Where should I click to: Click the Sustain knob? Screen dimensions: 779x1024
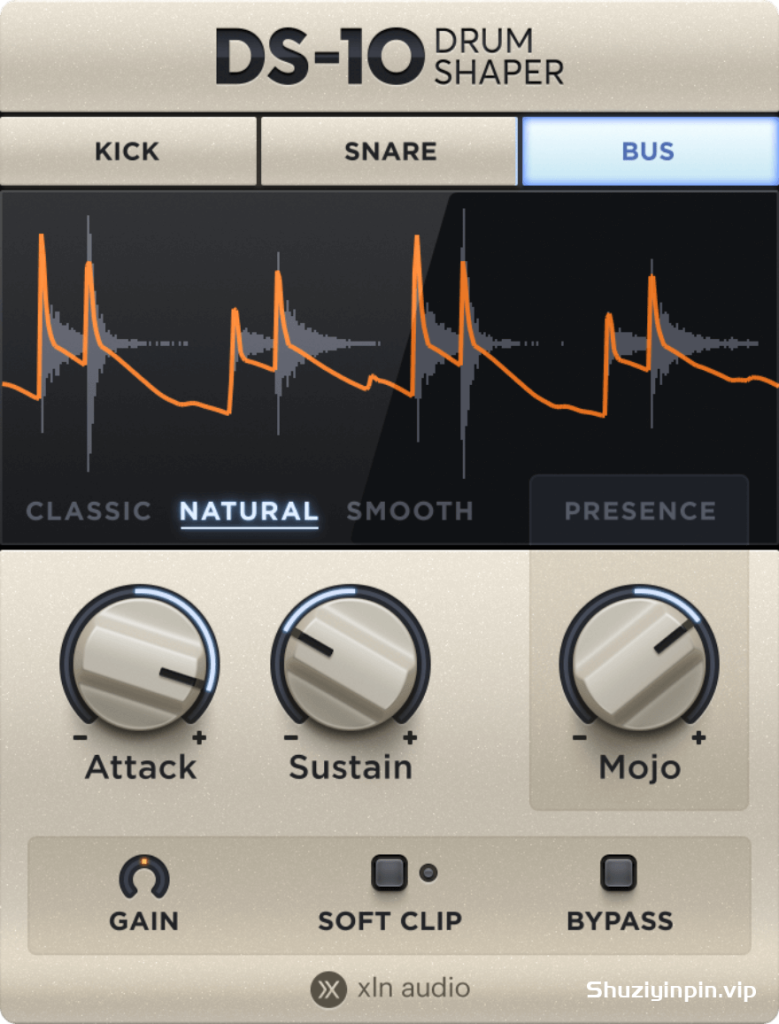coord(351,662)
